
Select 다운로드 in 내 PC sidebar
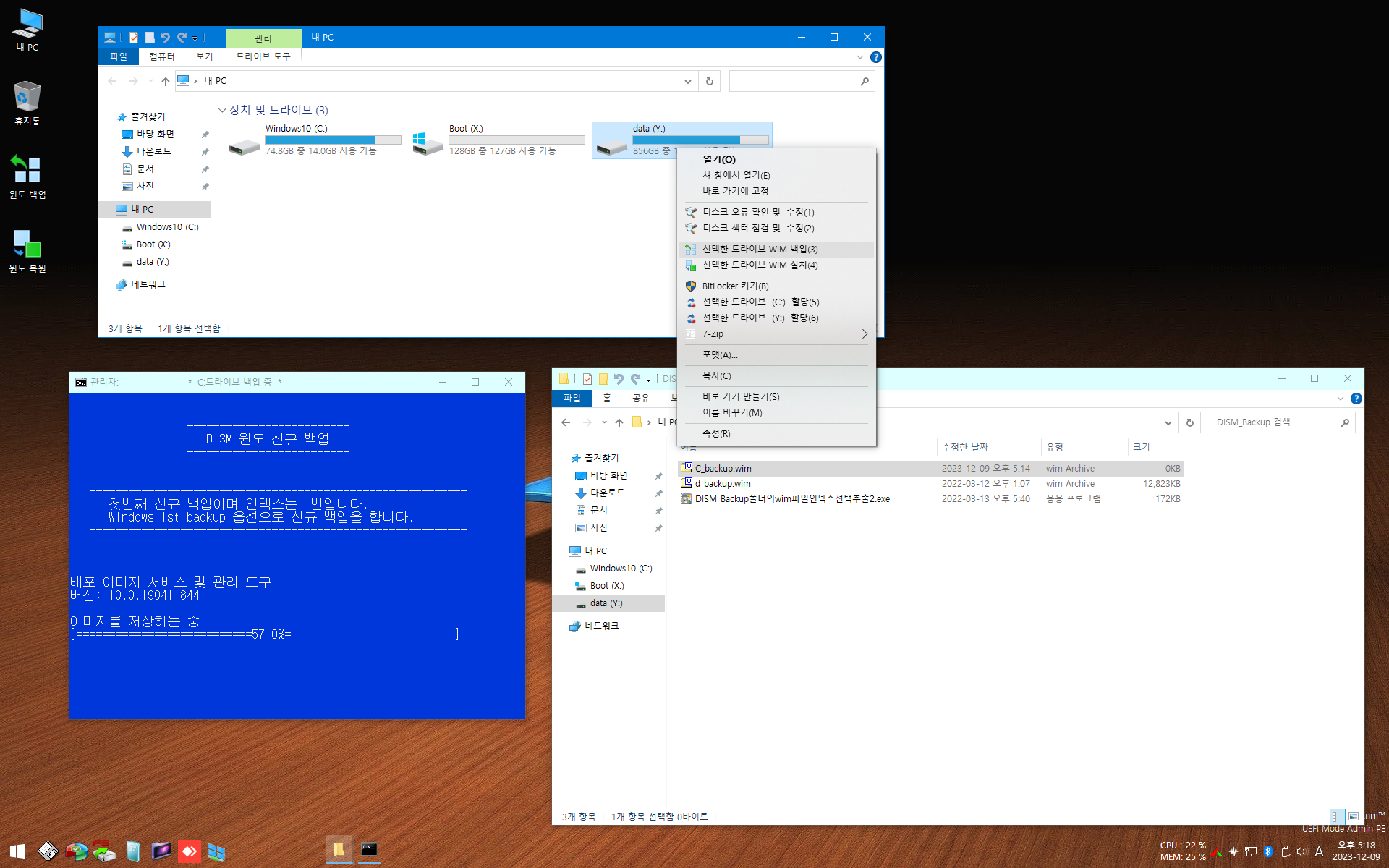[x=154, y=151]
